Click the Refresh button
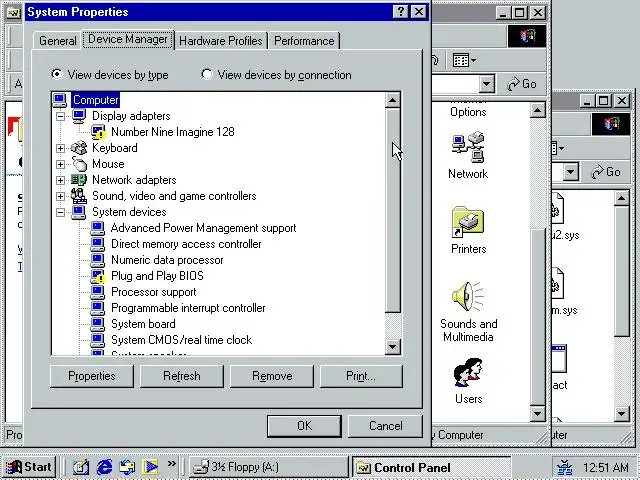This screenshot has width=640, height=480. [x=182, y=376]
